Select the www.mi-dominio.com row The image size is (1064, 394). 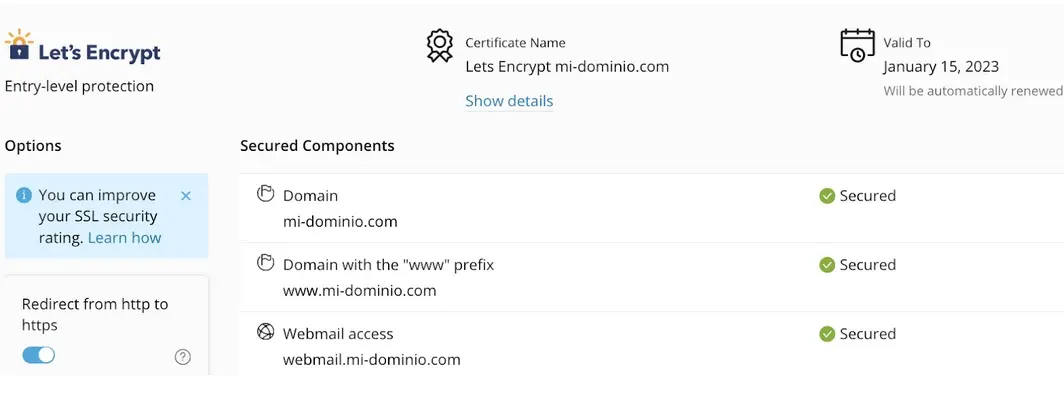(651, 277)
